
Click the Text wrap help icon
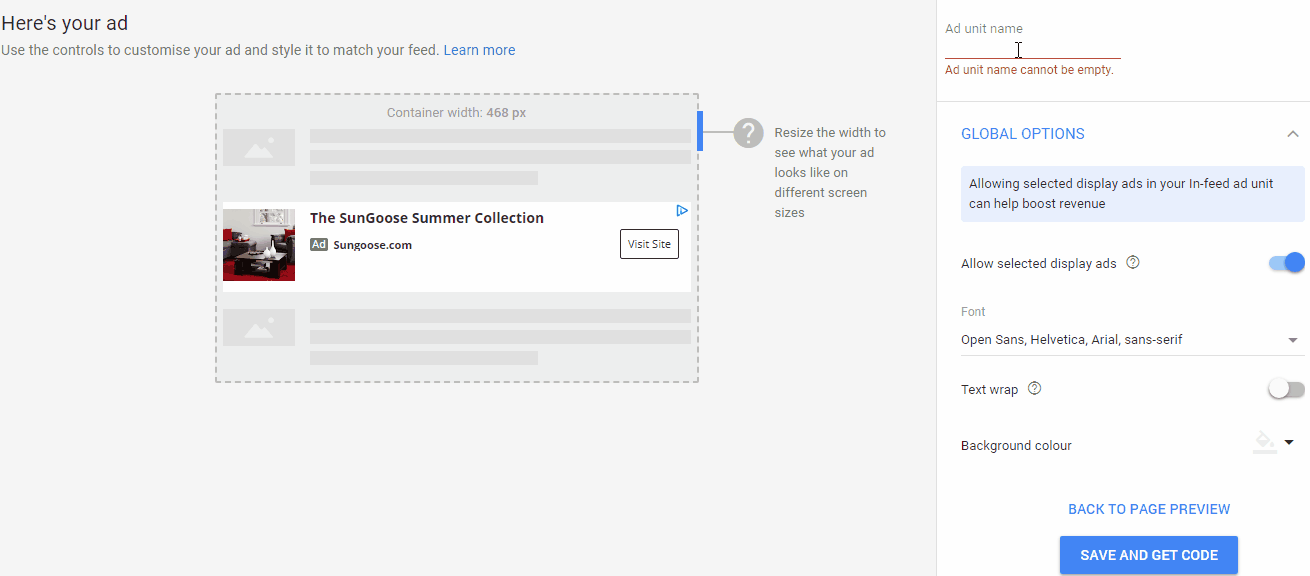tap(1034, 389)
